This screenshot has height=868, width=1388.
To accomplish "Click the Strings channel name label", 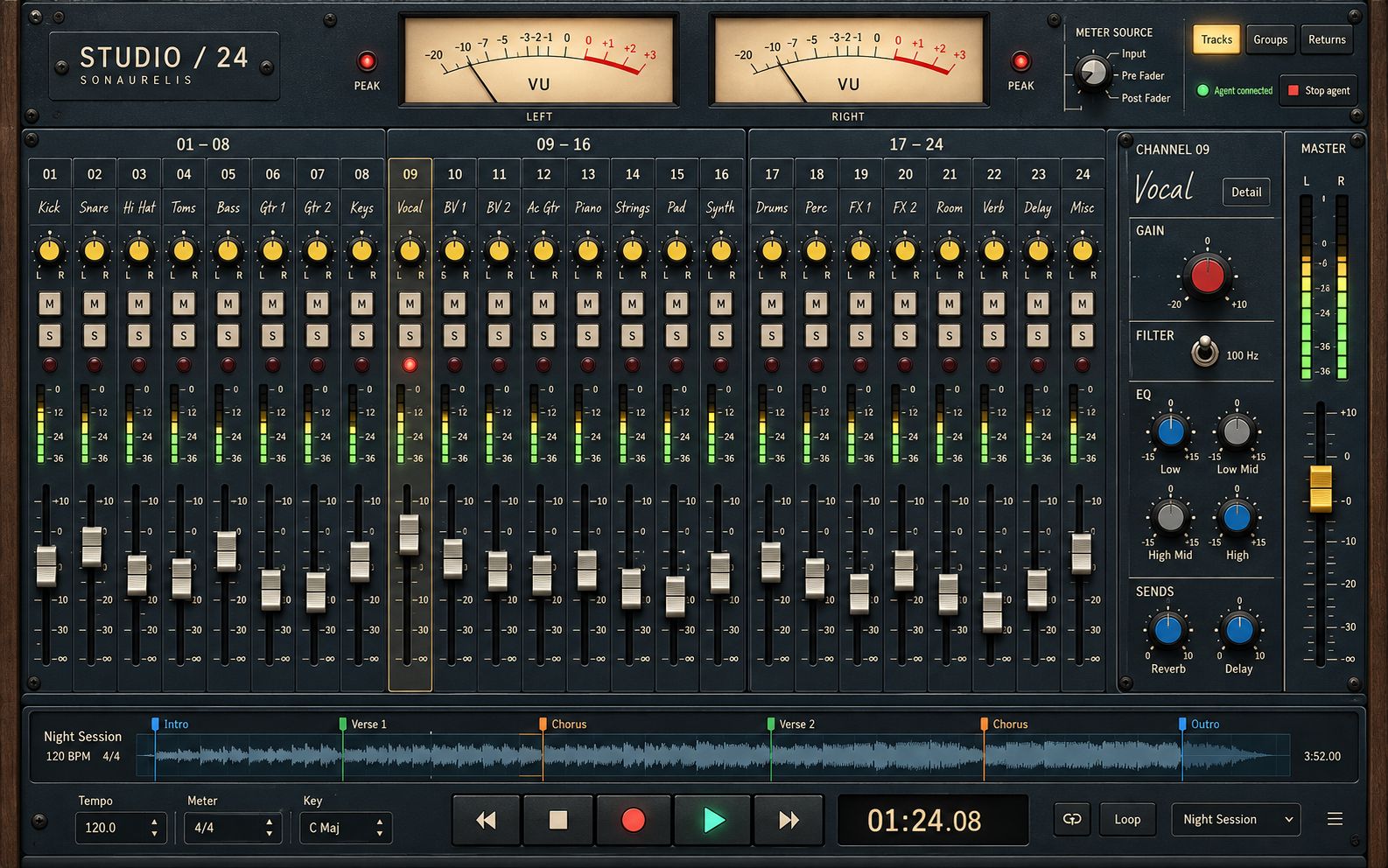I will tap(632, 207).
